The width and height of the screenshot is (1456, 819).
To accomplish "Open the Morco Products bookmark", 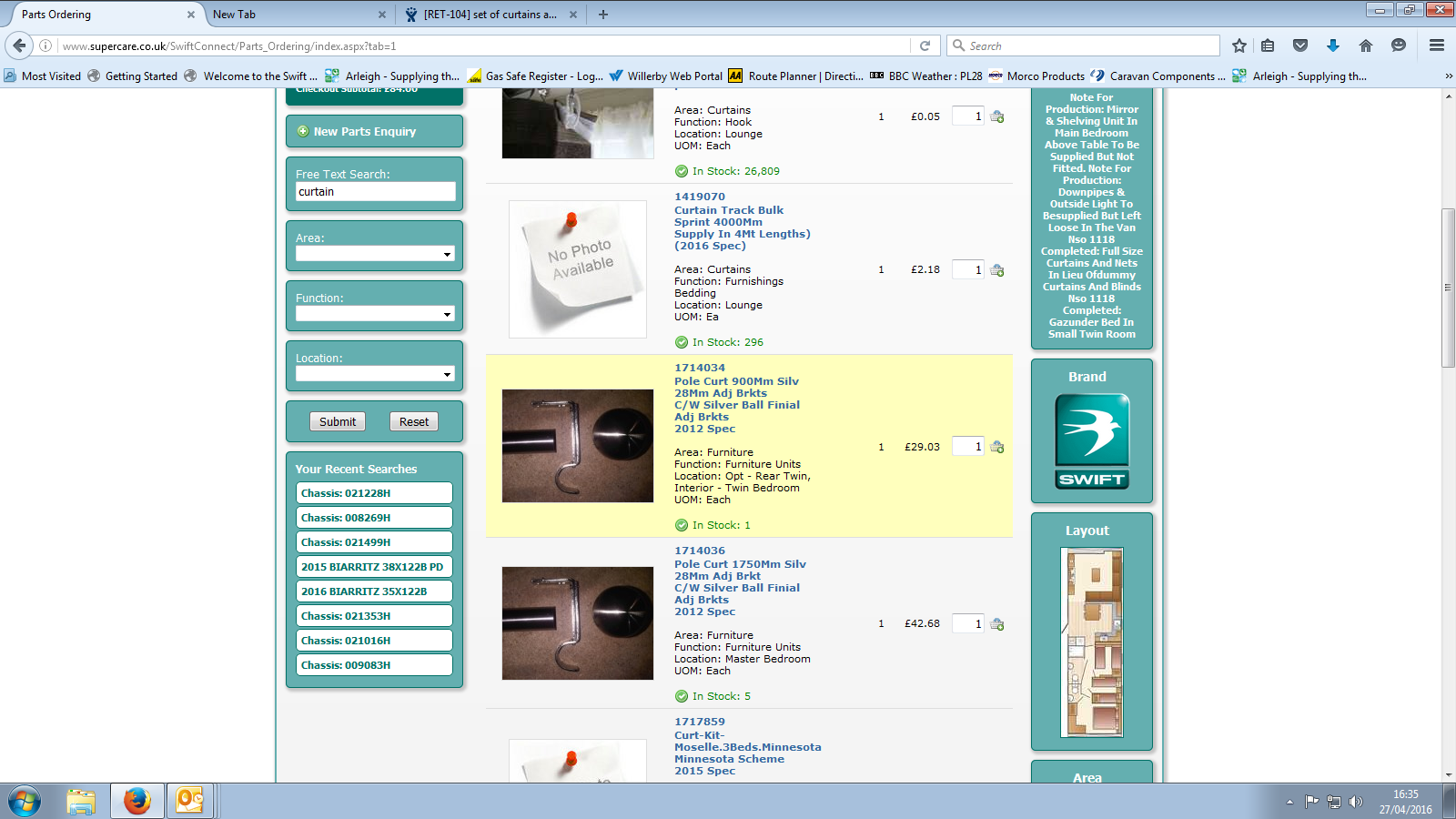I will point(1036,76).
